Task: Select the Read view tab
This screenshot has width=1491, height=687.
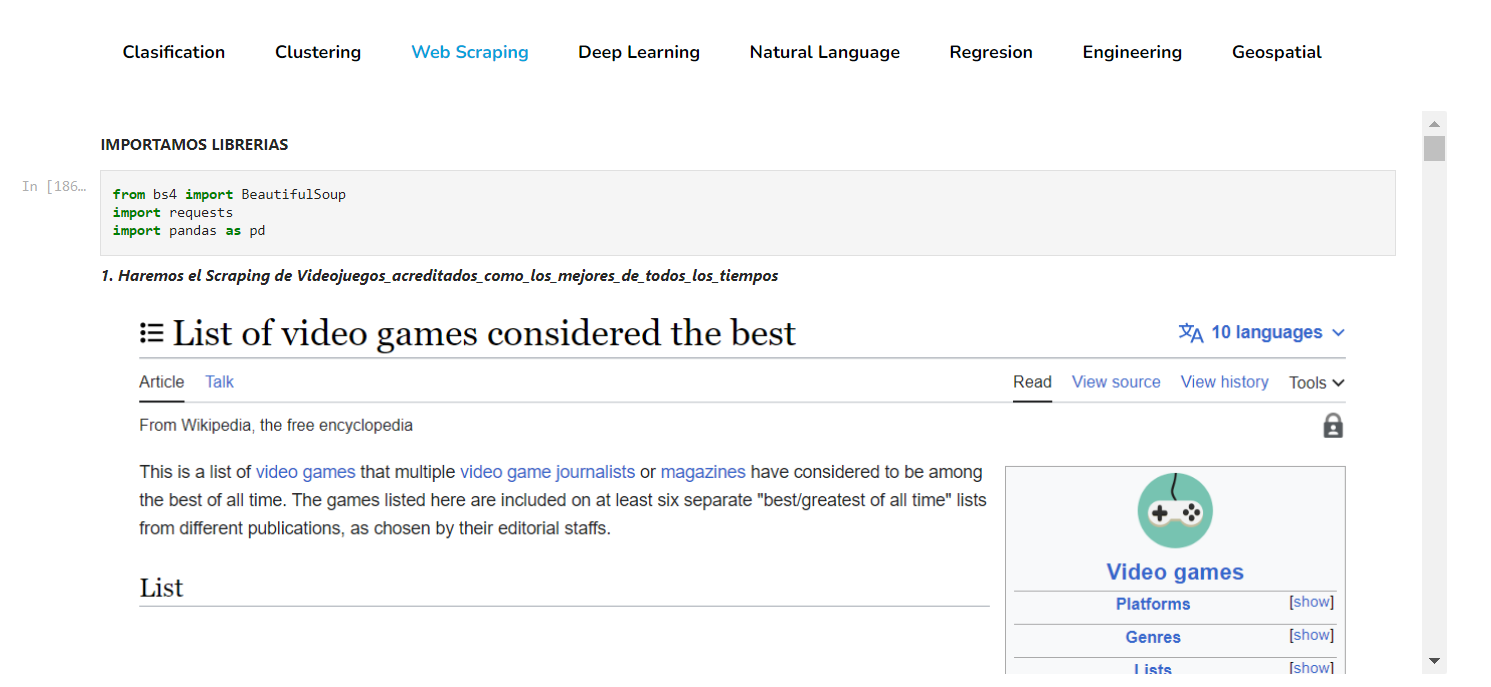Action: coord(1032,382)
